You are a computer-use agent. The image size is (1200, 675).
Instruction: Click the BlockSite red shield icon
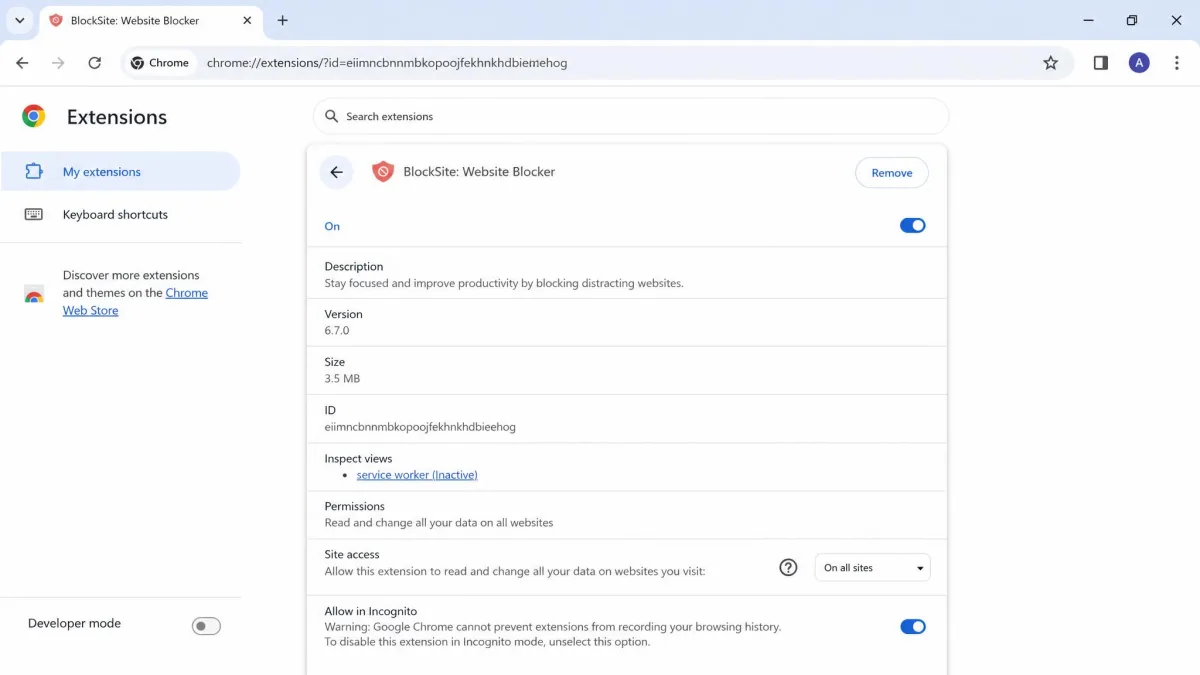click(x=383, y=172)
